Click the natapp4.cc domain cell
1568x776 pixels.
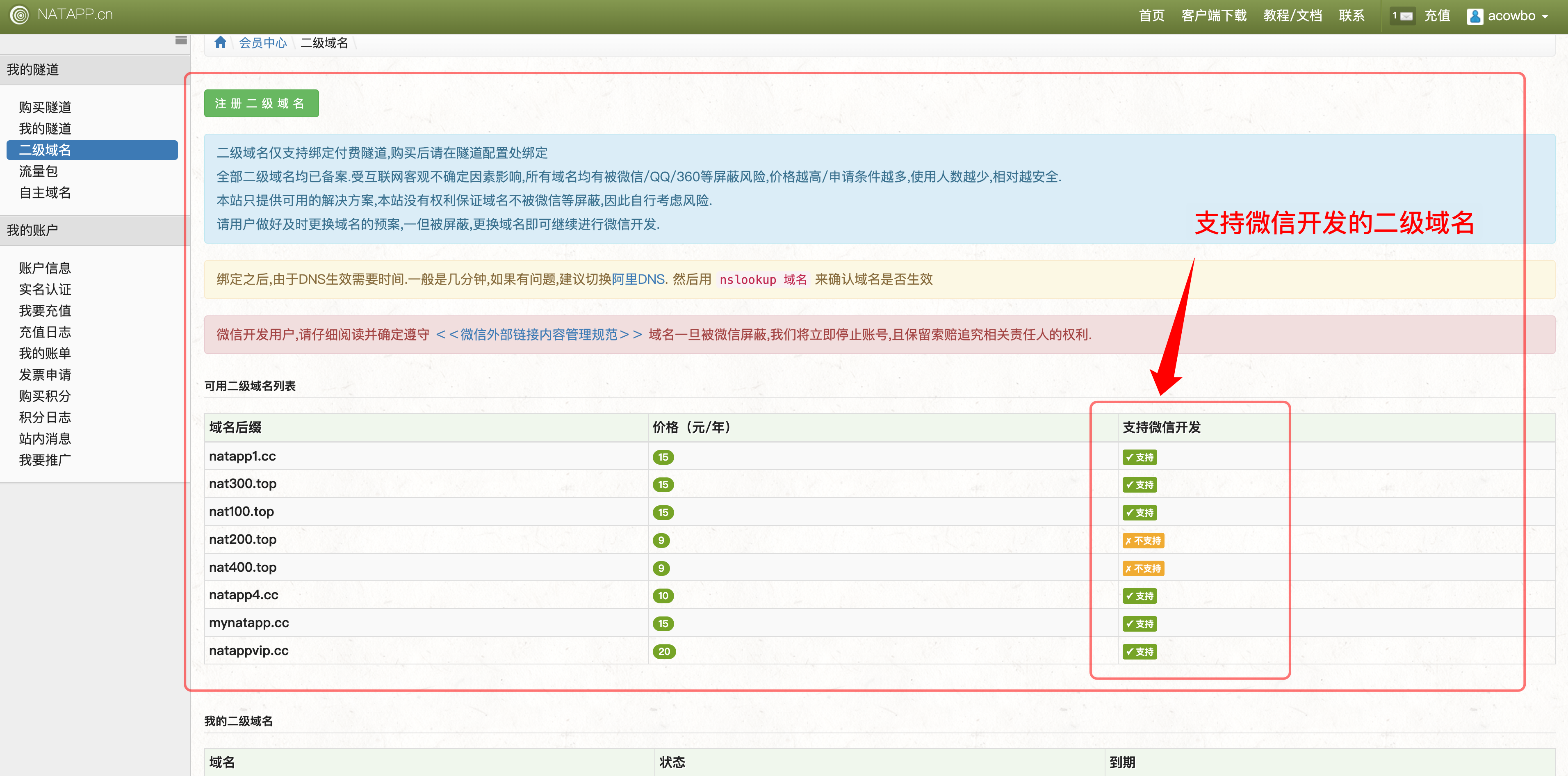click(426, 595)
